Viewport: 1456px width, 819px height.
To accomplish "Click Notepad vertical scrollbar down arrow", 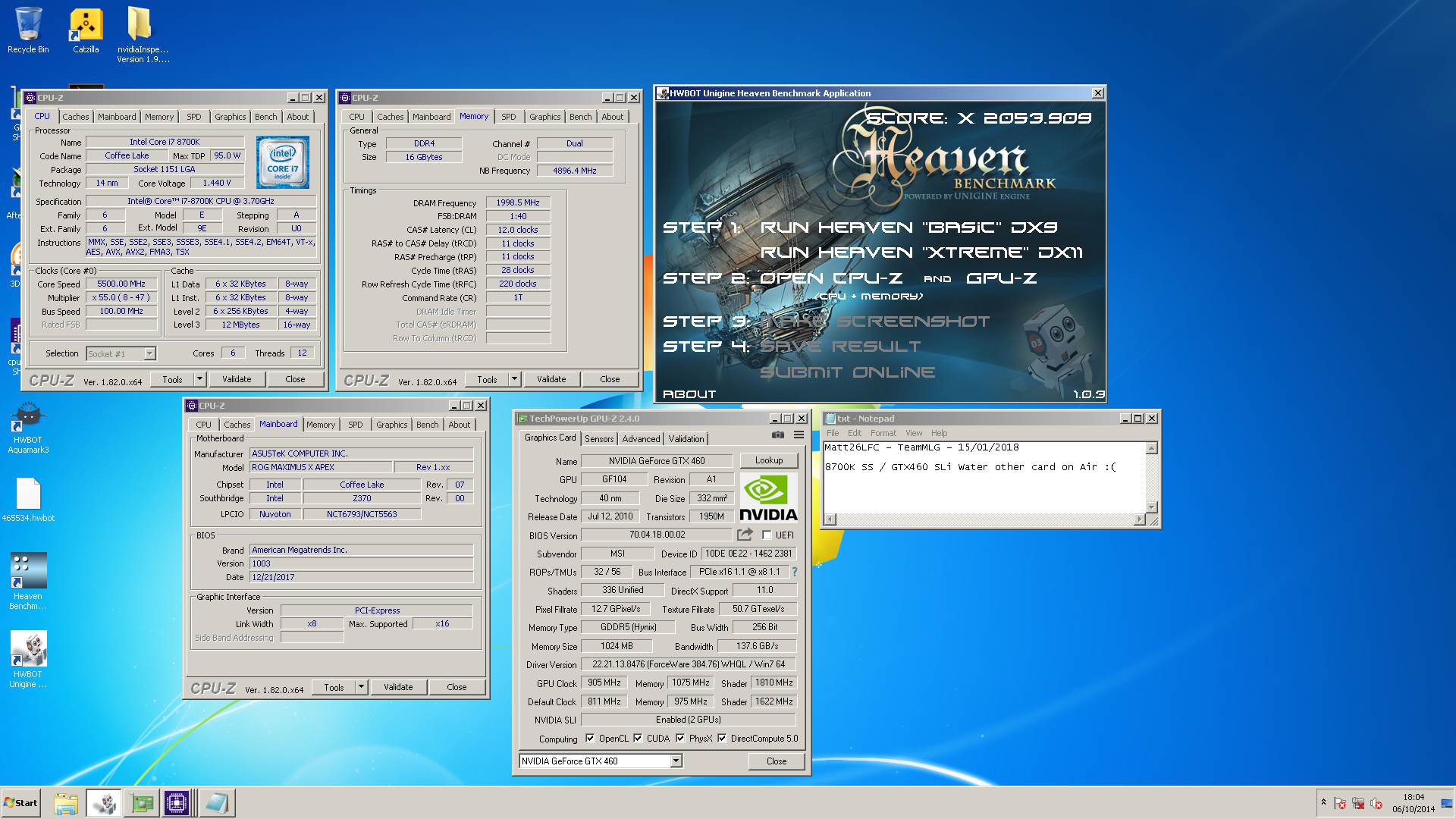I will [1152, 507].
